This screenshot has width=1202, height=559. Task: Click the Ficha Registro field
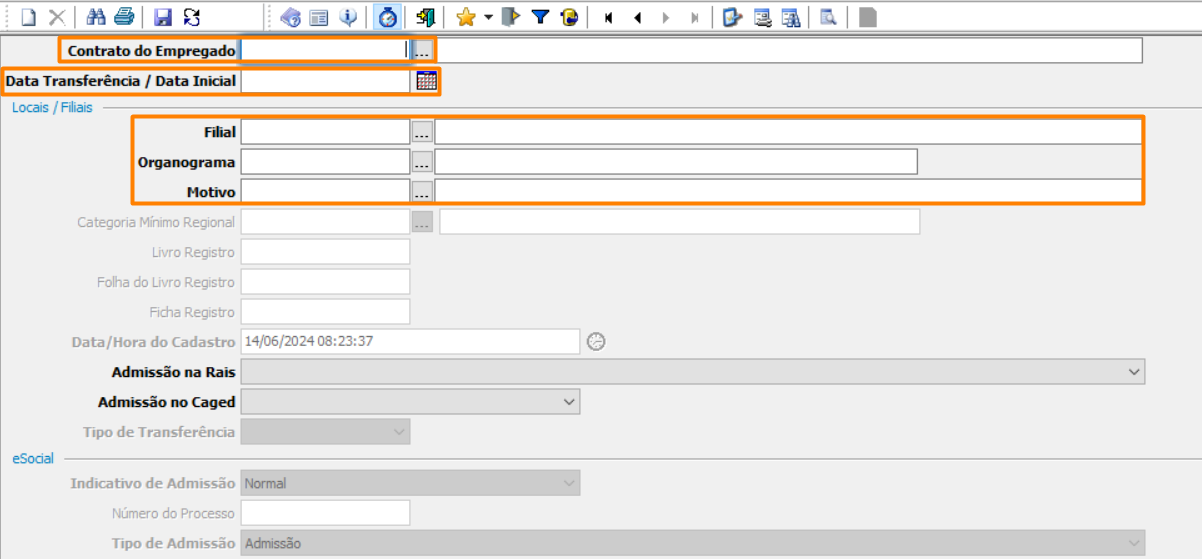[x=325, y=312]
